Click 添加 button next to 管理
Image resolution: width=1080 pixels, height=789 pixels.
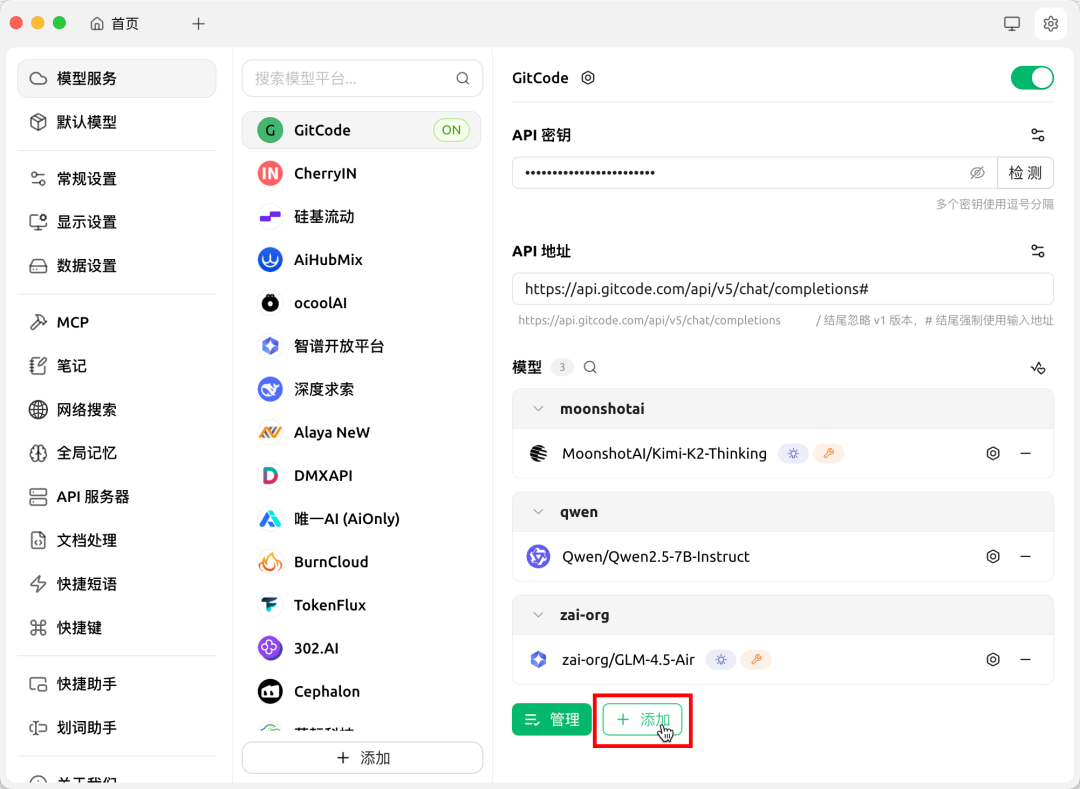click(x=642, y=719)
